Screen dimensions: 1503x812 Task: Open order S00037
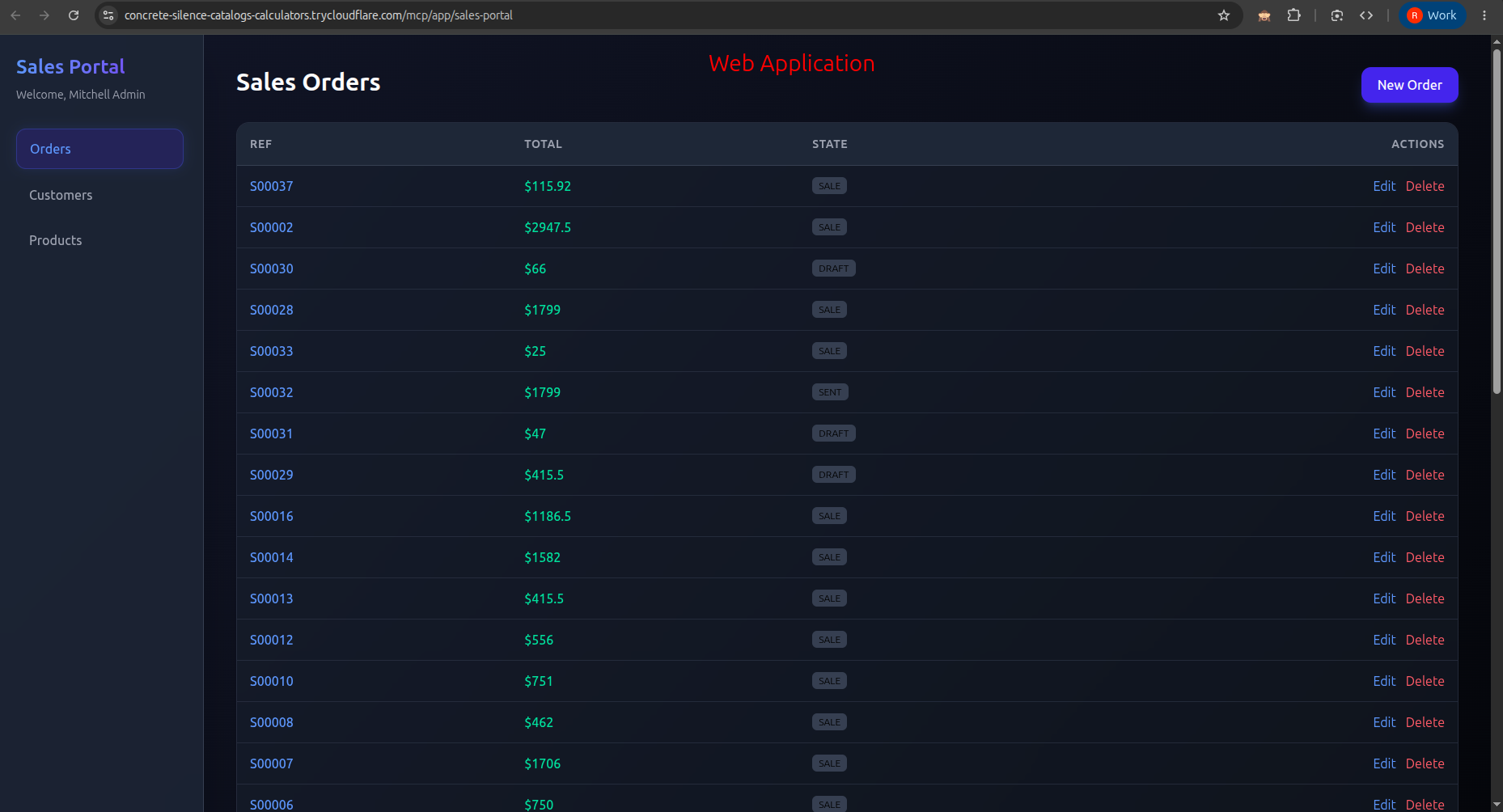click(x=271, y=186)
